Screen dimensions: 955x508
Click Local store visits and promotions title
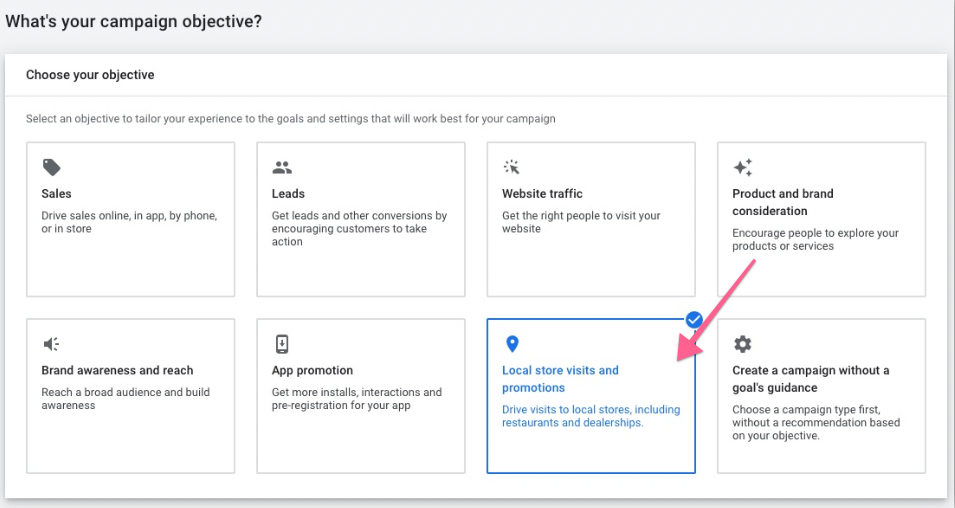click(x=560, y=379)
